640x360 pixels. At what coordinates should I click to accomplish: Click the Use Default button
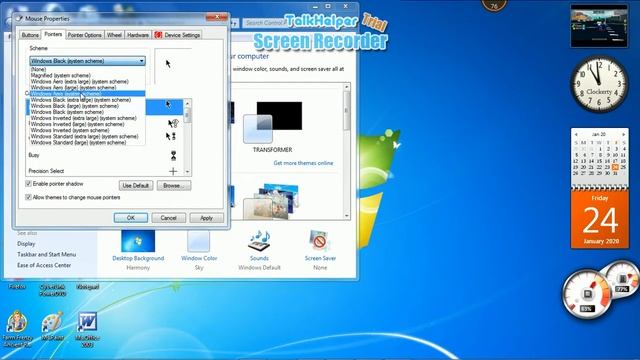136,185
